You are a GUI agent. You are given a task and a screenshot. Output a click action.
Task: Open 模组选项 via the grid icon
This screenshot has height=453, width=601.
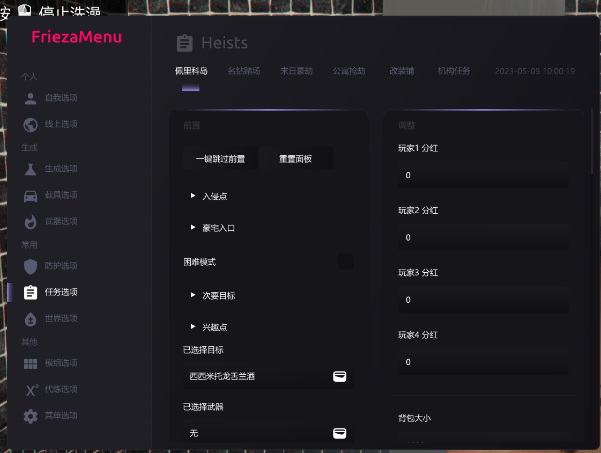(x=30, y=363)
